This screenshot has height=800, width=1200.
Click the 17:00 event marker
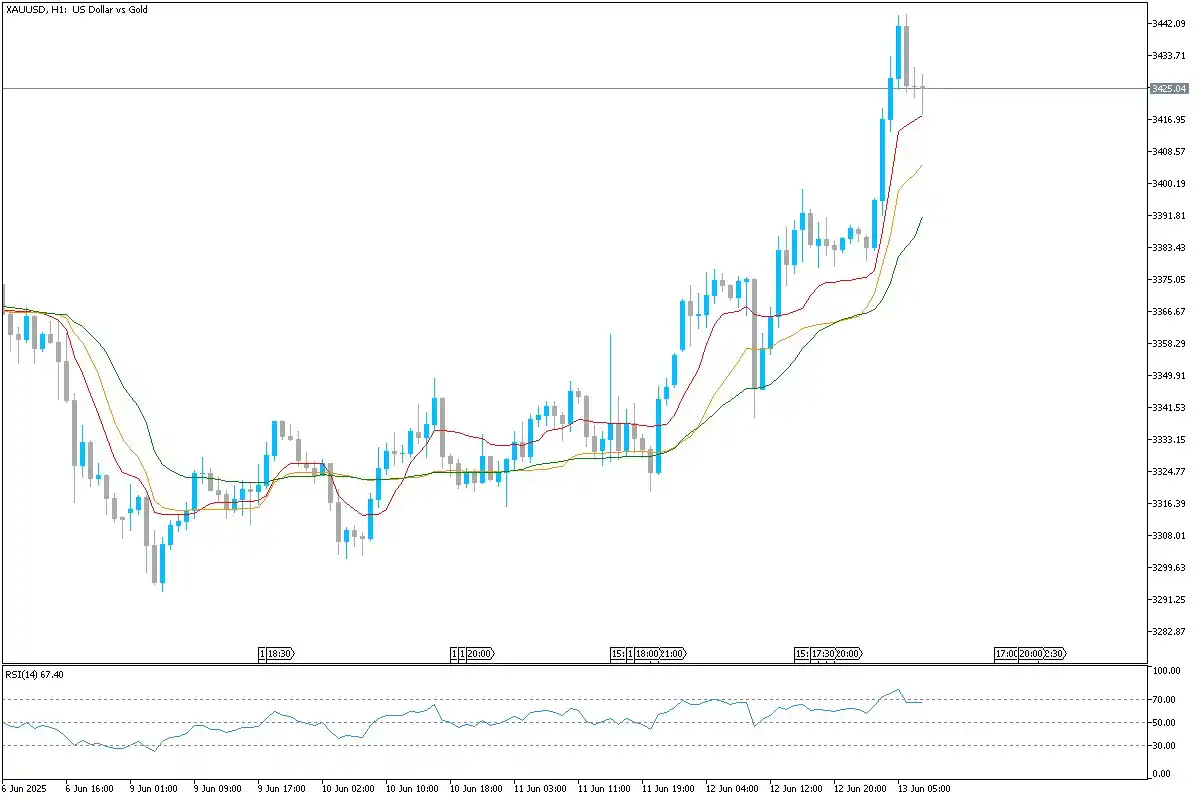(x=1006, y=653)
